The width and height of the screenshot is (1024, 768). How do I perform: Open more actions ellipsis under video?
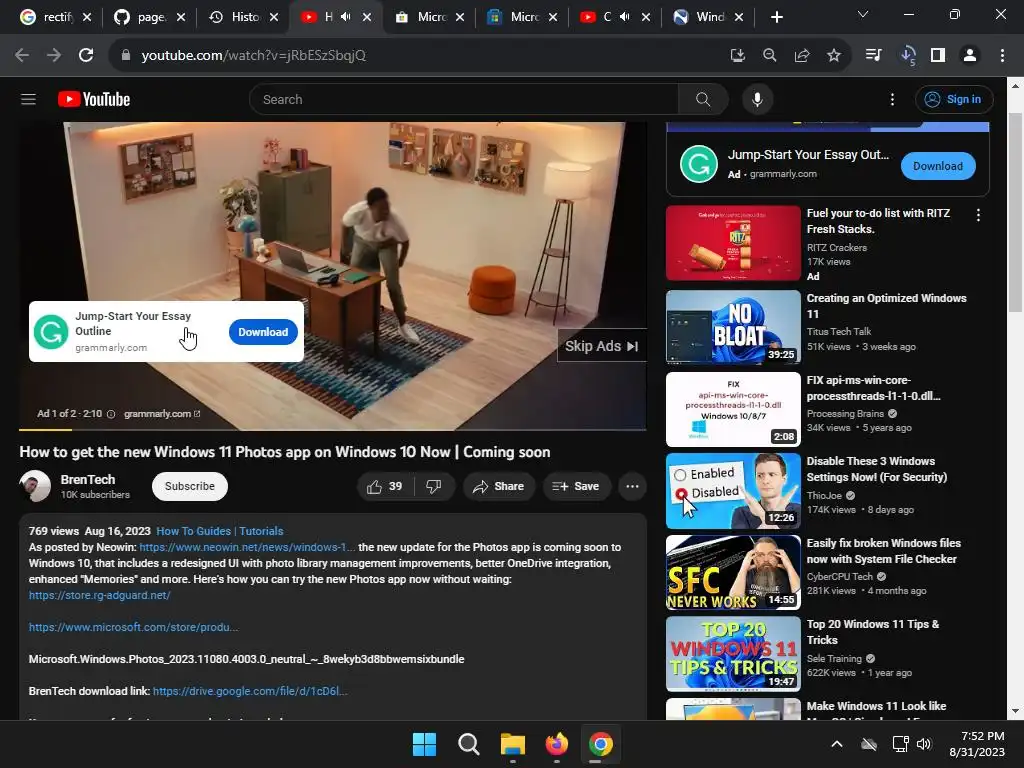(x=632, y=487)
